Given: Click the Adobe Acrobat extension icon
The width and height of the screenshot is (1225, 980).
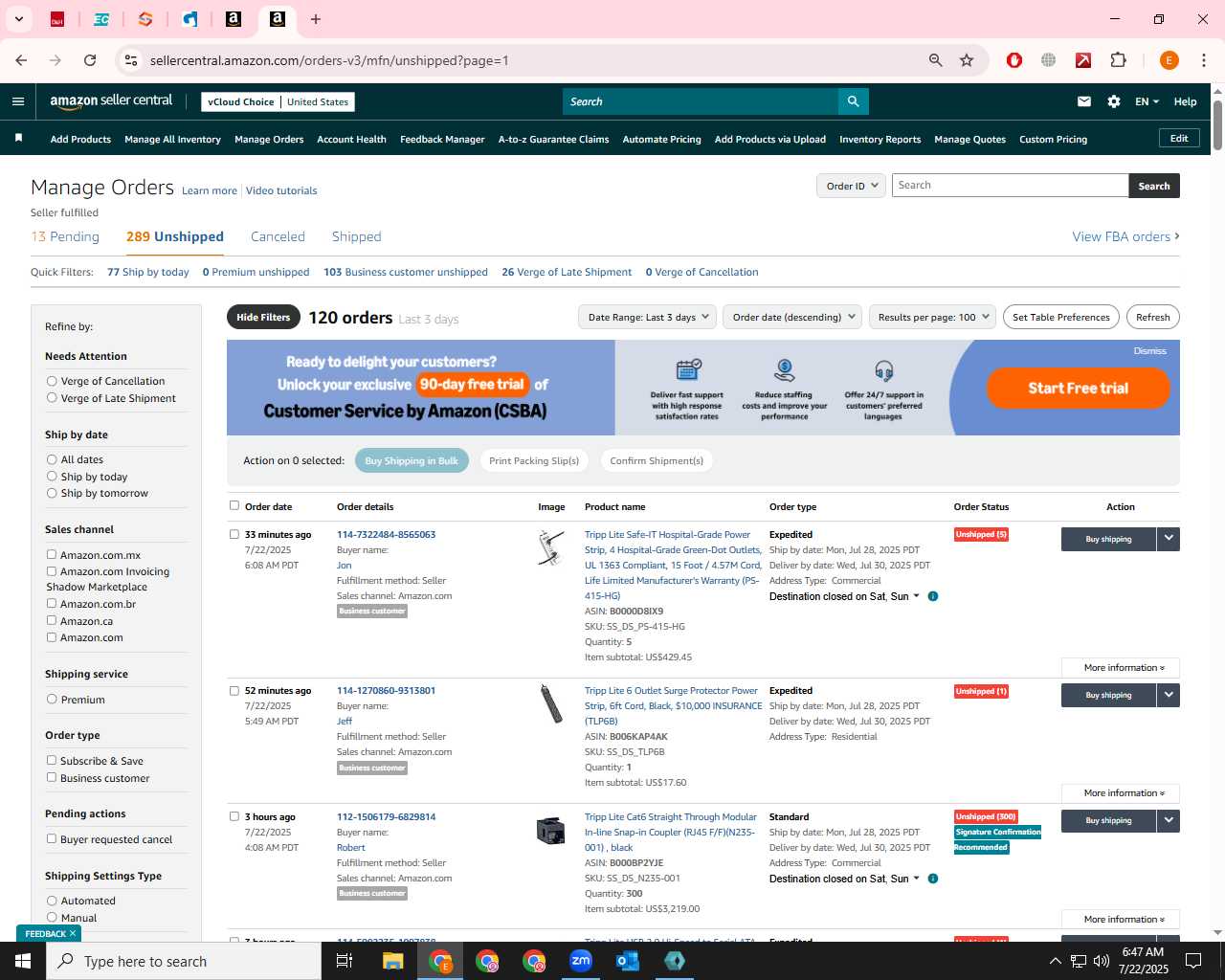Looking at the screenshot, I should point(1083,60).
